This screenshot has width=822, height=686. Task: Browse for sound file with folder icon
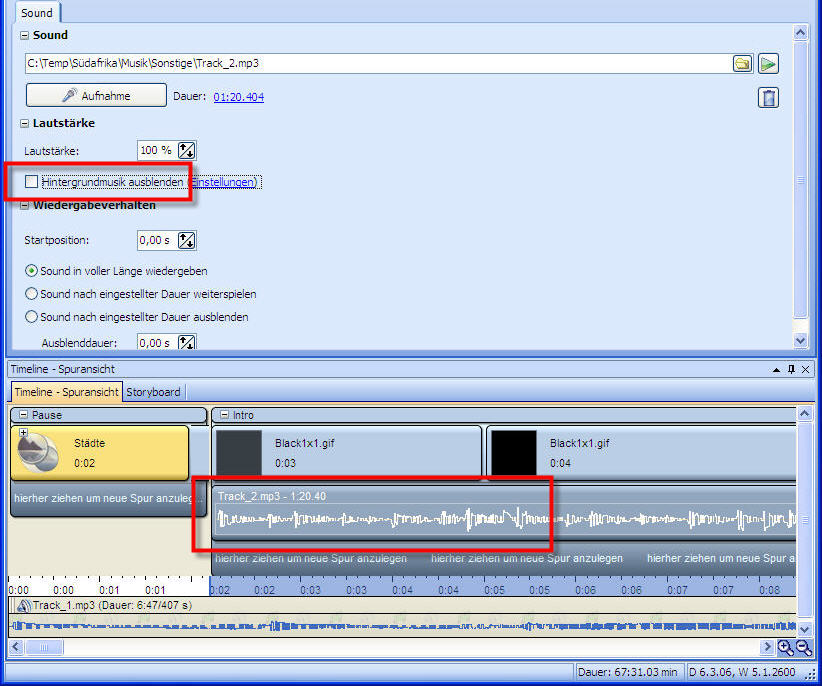click(x=742, y=63)
